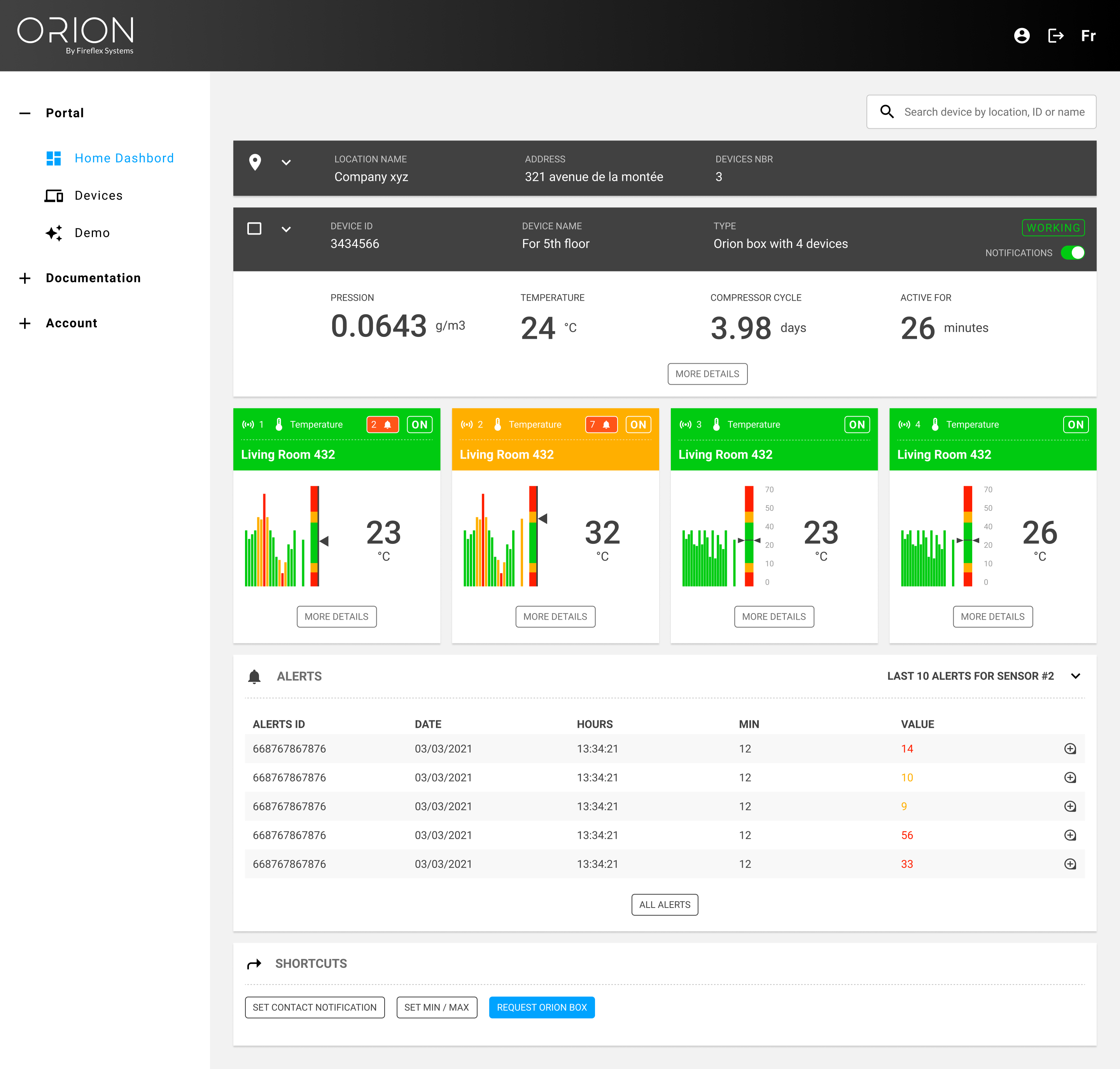Viewport: 1120px width, 1069px height.
Task: Click the All Alerts button
Action: point(664,905)
